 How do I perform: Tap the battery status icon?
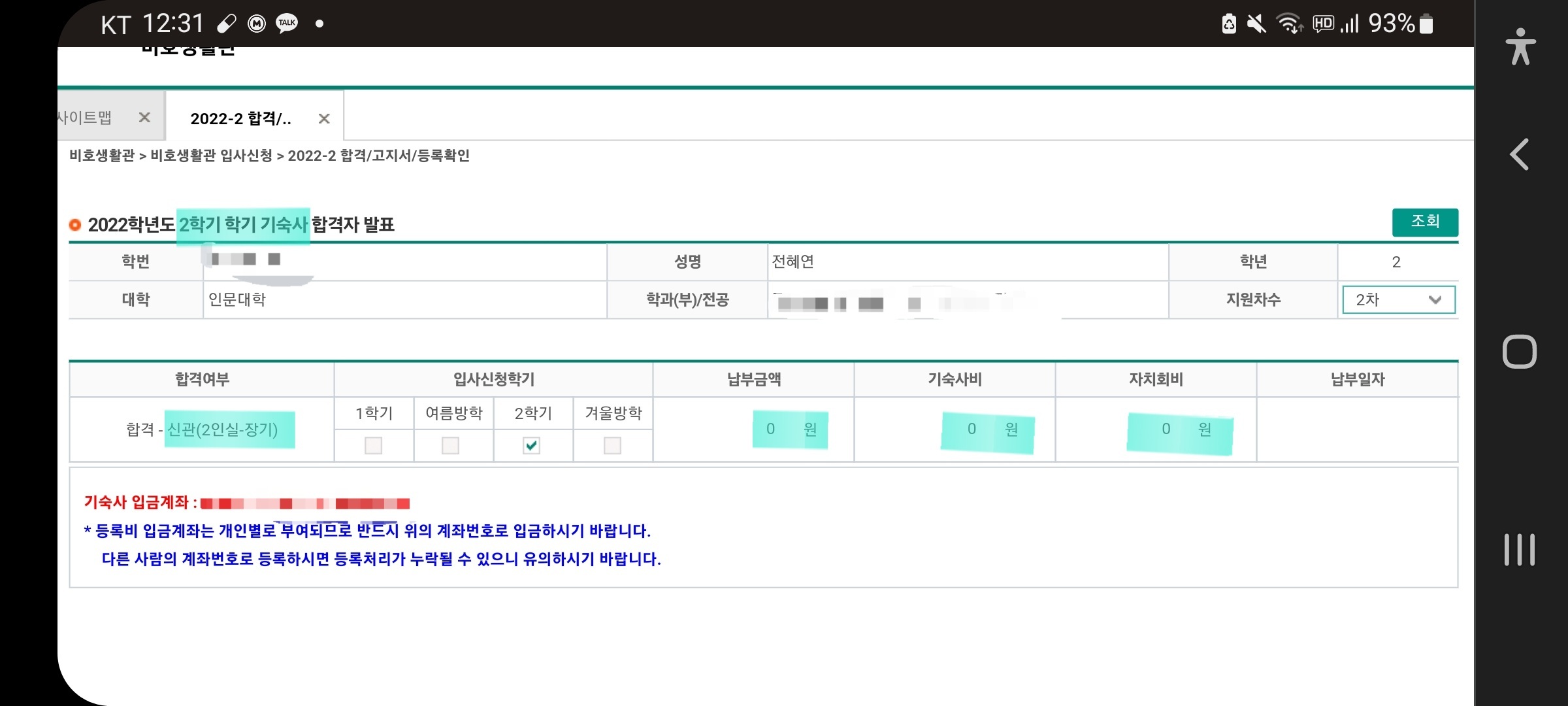coord(1427,24)
